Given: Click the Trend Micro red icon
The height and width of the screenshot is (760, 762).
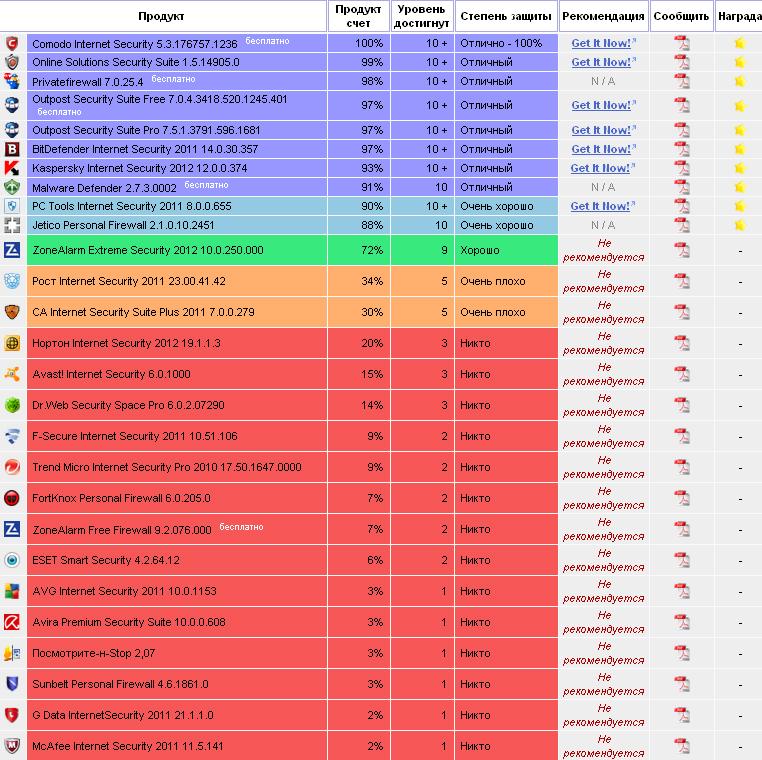Looking at the screenshot, I should point(12,467).
